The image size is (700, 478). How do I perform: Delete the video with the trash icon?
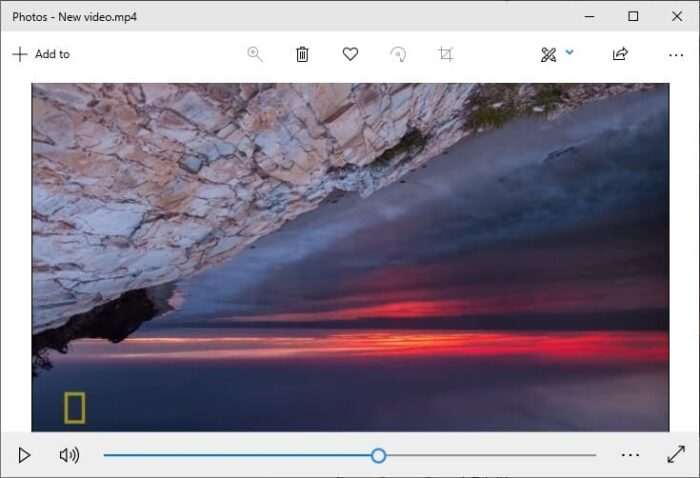point(302,54)
